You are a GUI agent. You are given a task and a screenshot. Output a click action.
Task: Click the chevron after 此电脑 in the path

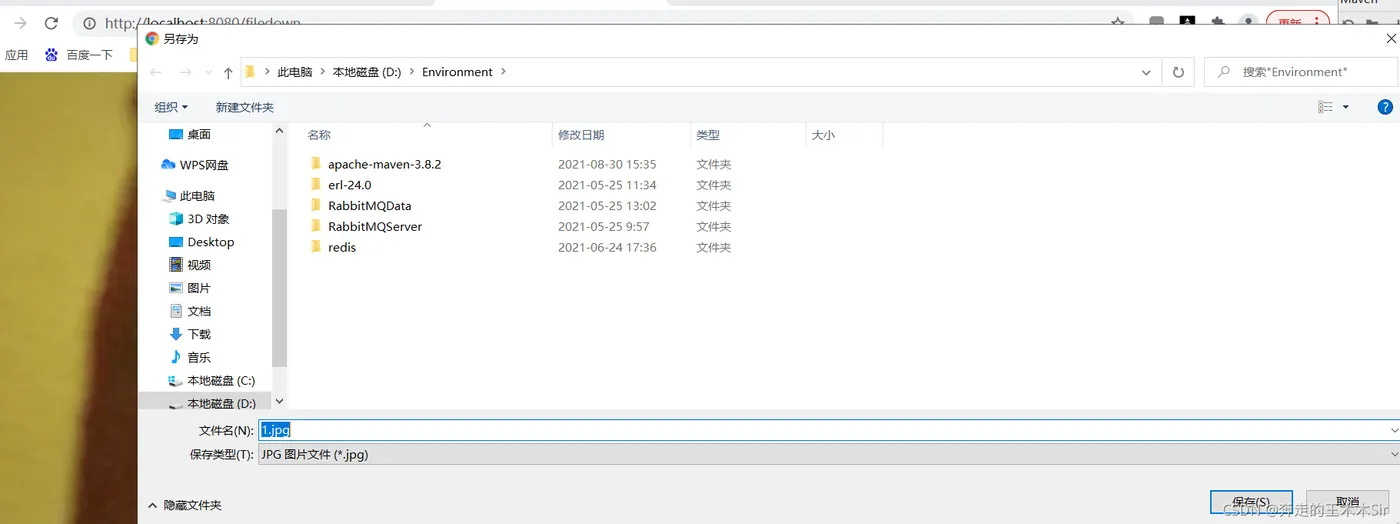pos(322,72)
